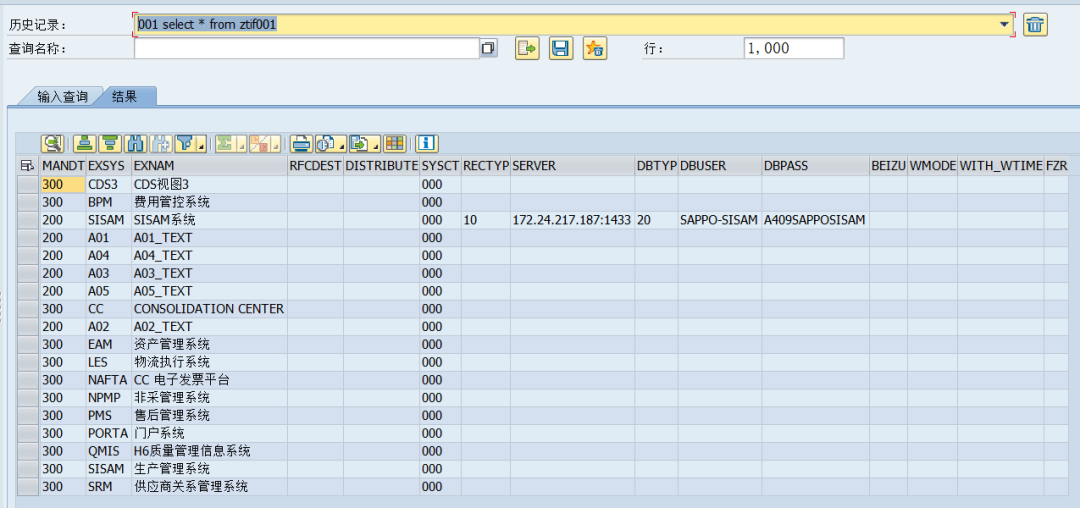Viewport: 1080px width, 508px height.
Task: Select the DISTRIBUTE column header
Action: coord(381,166)
